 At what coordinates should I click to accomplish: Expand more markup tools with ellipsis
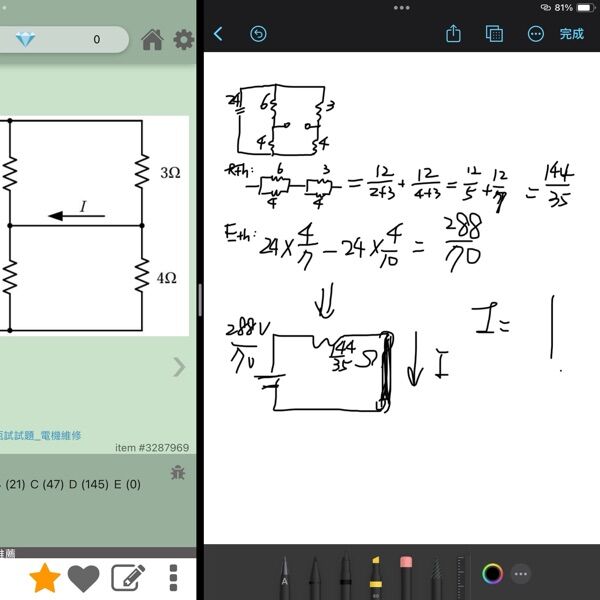[x=521, y=574]
